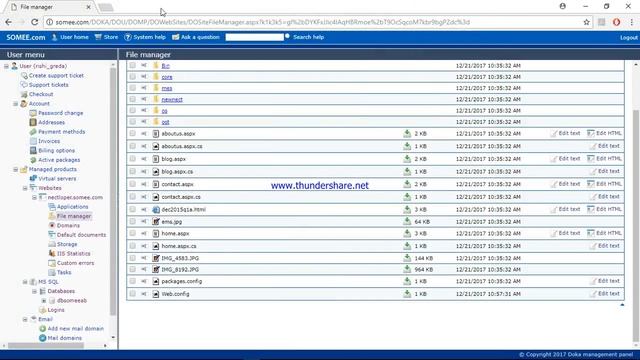Image resolution: width=640 pixels, height=360 pixels.
Task: Click Search help in the top bar
Action: tap(308, 37)
